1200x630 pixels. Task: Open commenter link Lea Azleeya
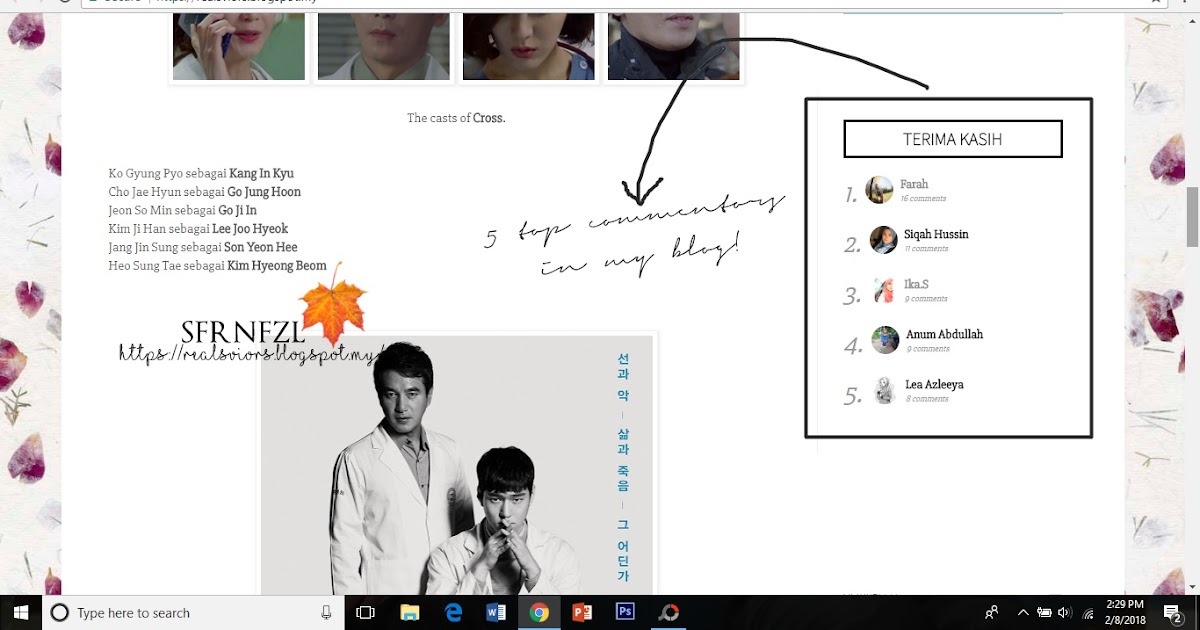pos(935,384)
